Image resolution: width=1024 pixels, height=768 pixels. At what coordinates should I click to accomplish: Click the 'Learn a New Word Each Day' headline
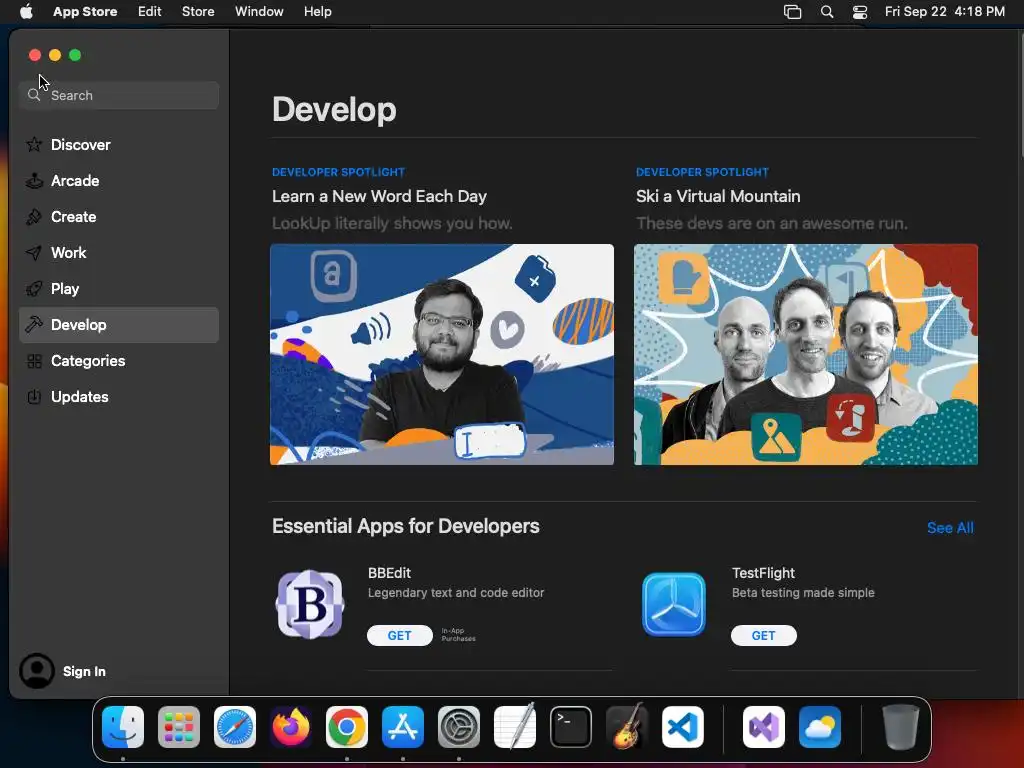pos(379,197)
